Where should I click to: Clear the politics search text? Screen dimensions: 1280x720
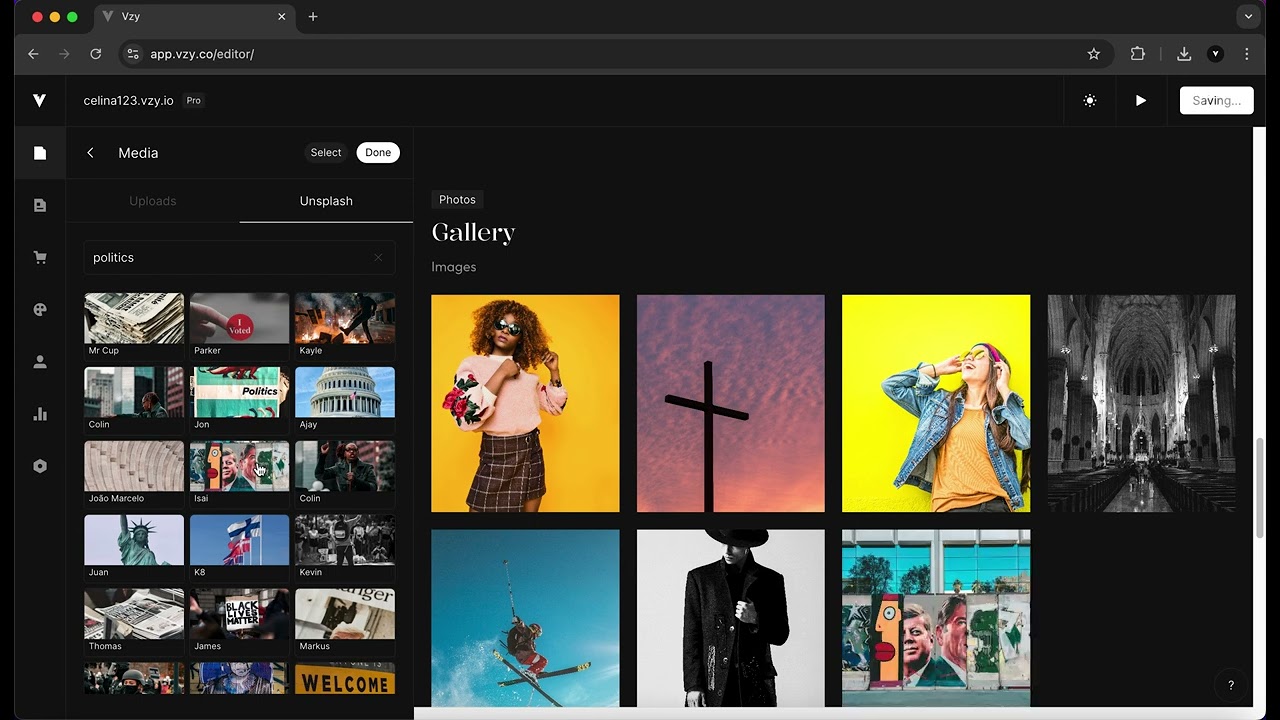pos(378,258)
